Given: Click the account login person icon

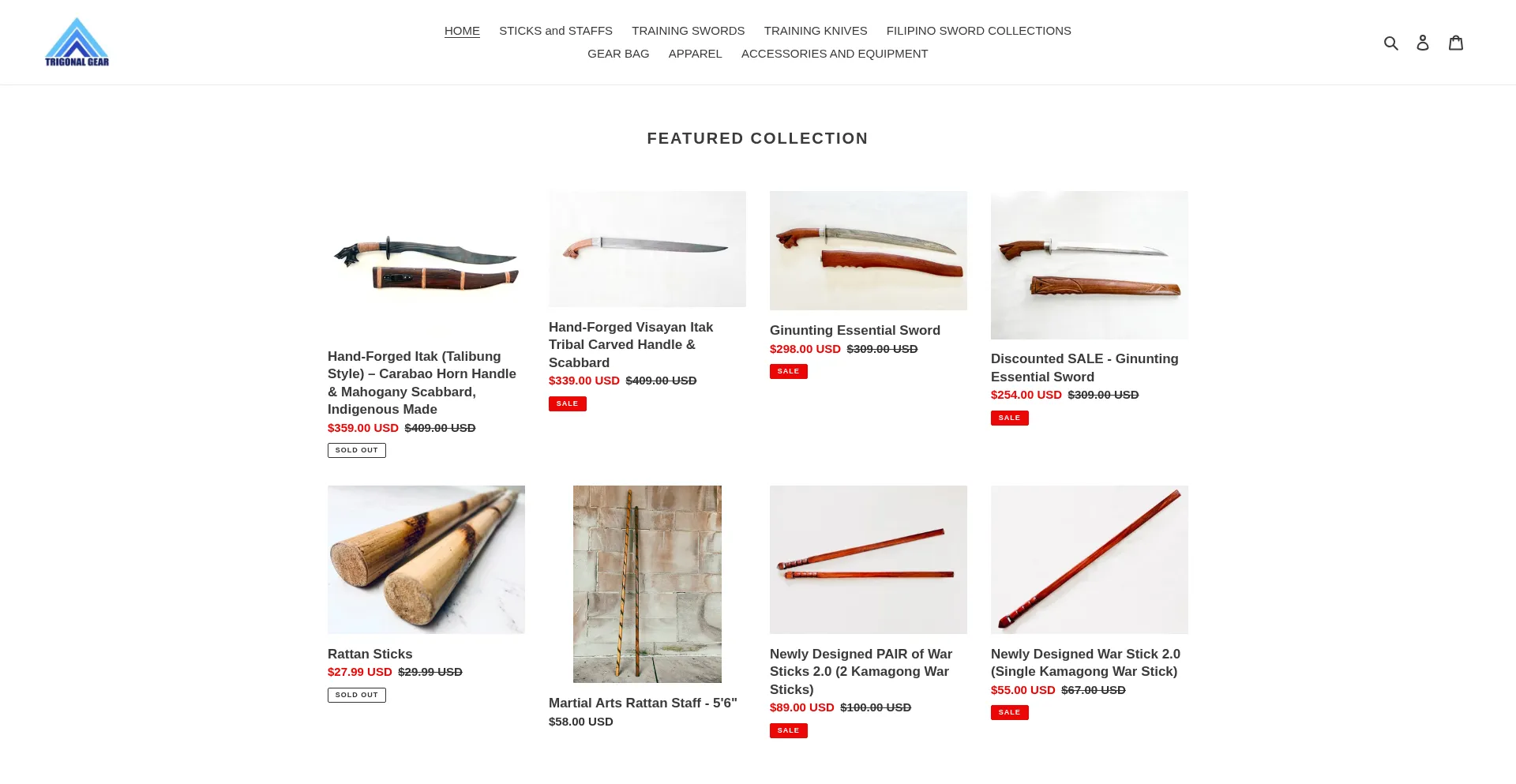Looking at the screenshot, I should point(1423,43).
